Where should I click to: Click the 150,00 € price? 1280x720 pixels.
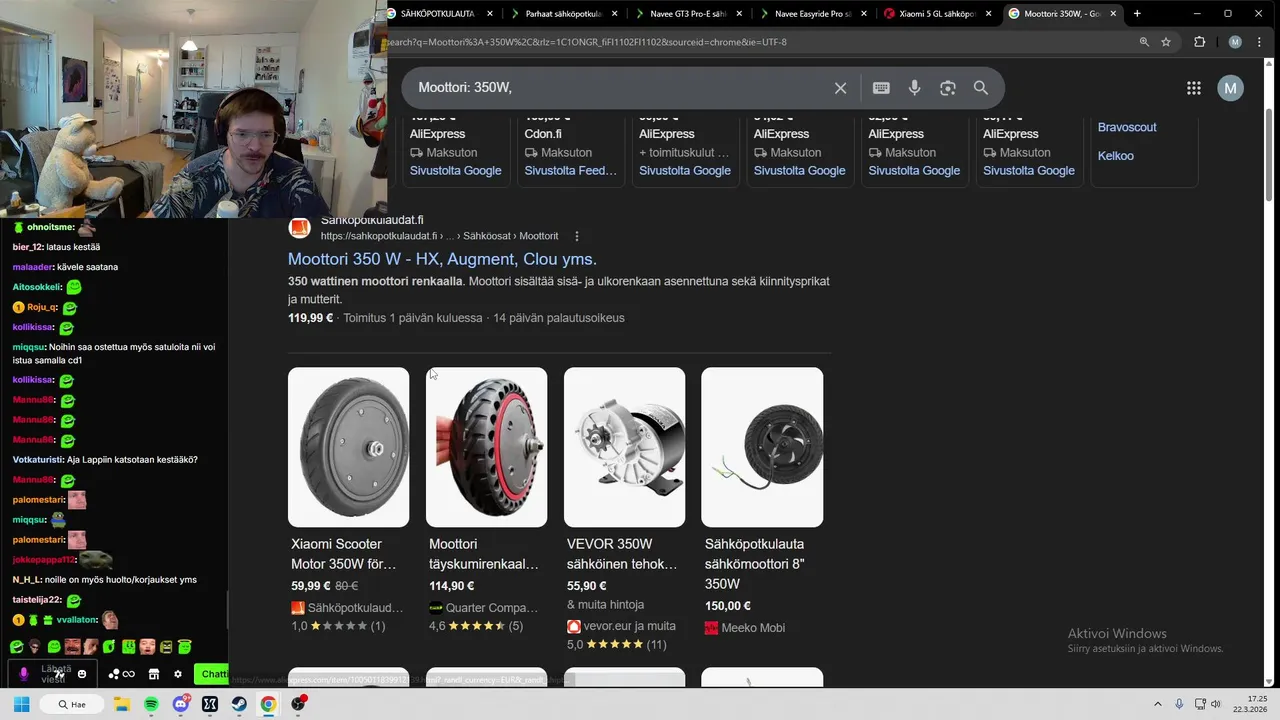click(x=727, y=606)
